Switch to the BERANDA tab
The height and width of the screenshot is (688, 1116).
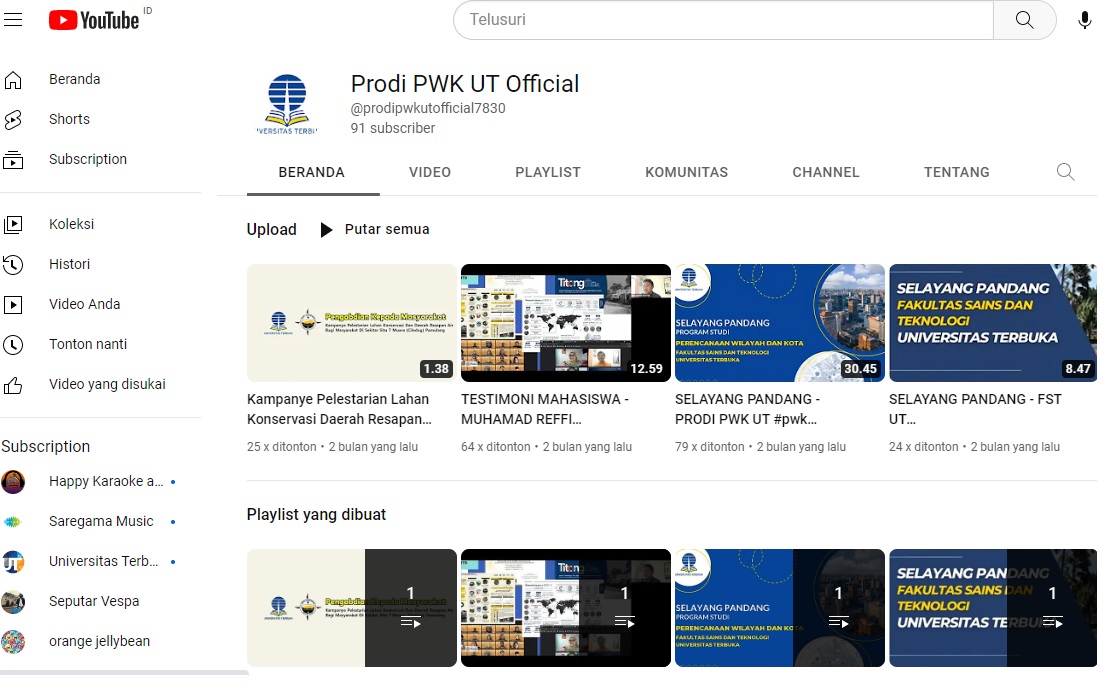click(x=312, y=172)
